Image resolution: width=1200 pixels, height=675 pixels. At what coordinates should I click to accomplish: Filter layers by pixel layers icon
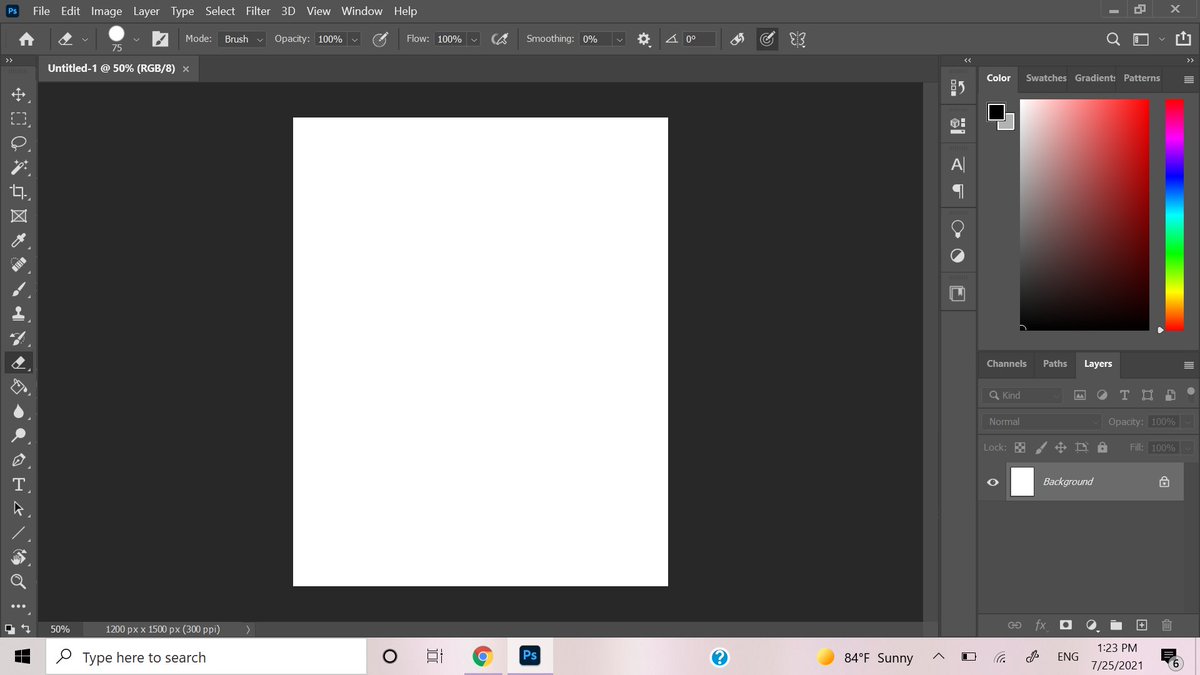coord(1080,396)
